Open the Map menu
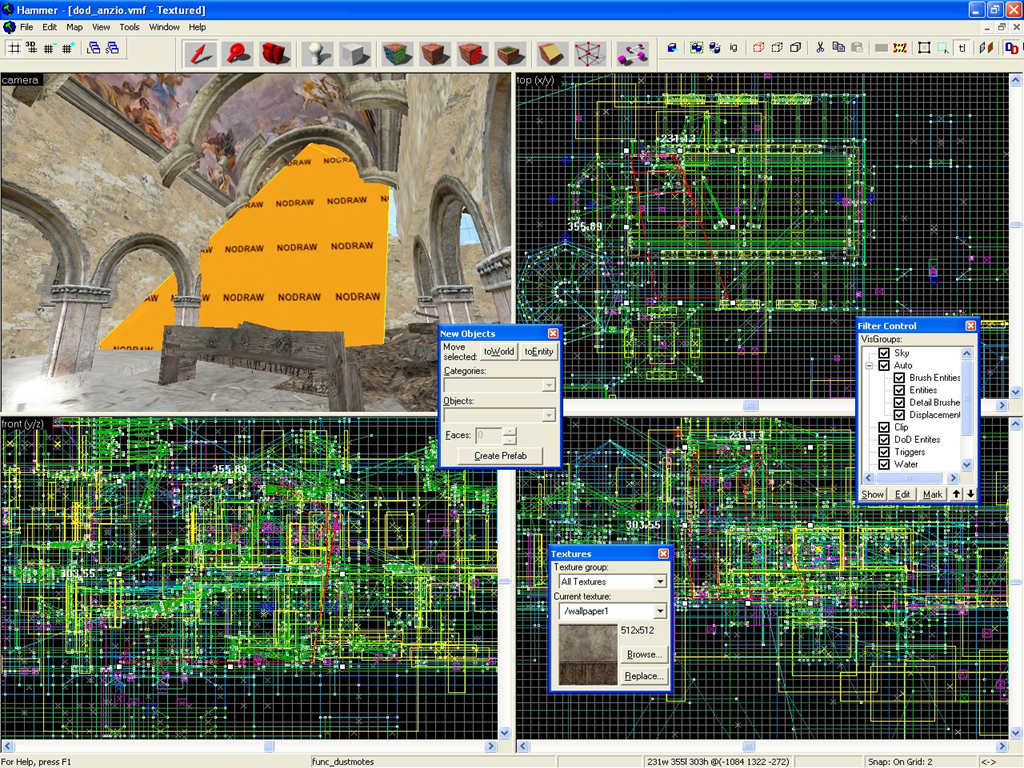Image resolution: width=1024 pixels, height=768 pixels. pyautogui.click(x=74, y=27)
